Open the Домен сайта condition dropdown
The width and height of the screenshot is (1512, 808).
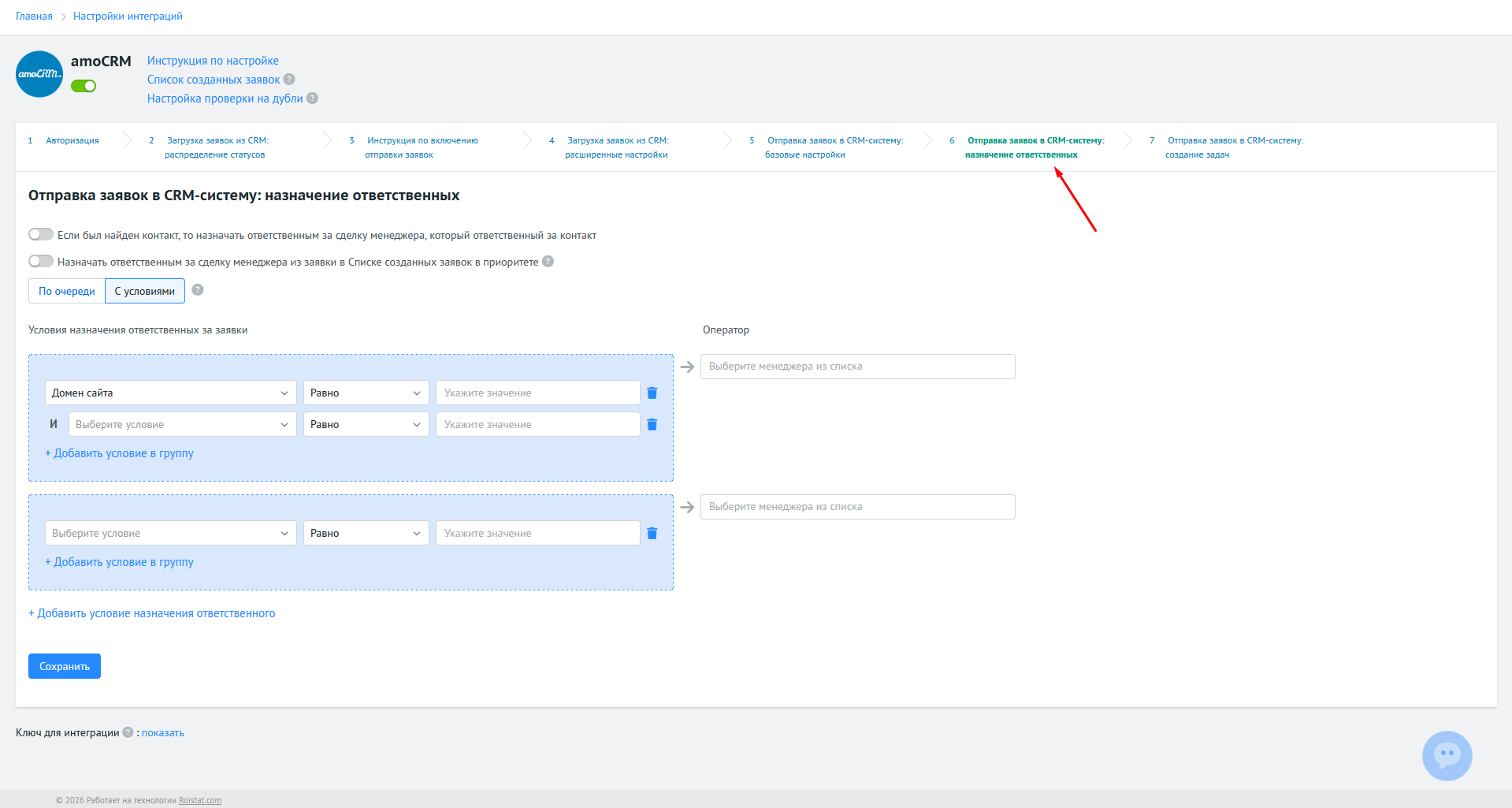[171, 393]
